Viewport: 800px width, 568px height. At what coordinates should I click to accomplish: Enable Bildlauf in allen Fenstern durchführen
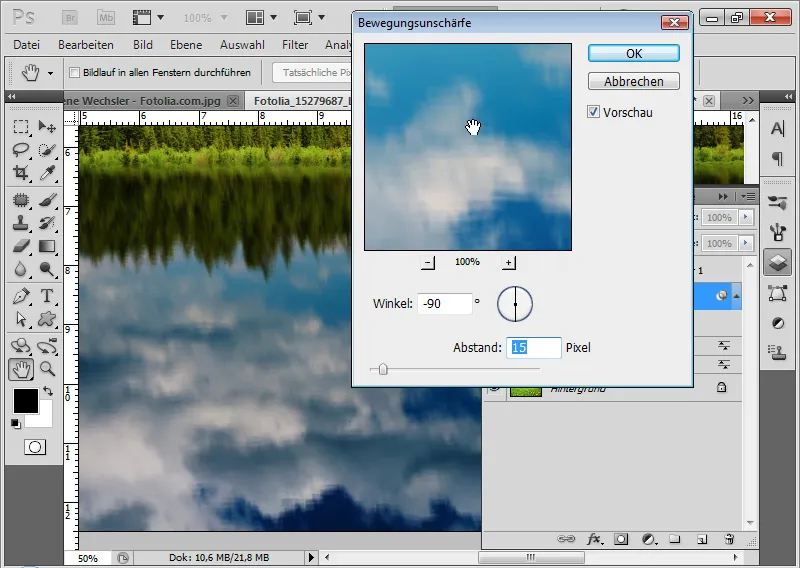click(x=74, y=72)
